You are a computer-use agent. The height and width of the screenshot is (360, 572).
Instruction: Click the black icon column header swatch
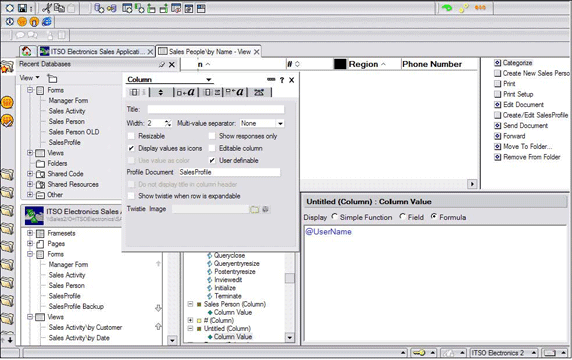coord(340,64)
